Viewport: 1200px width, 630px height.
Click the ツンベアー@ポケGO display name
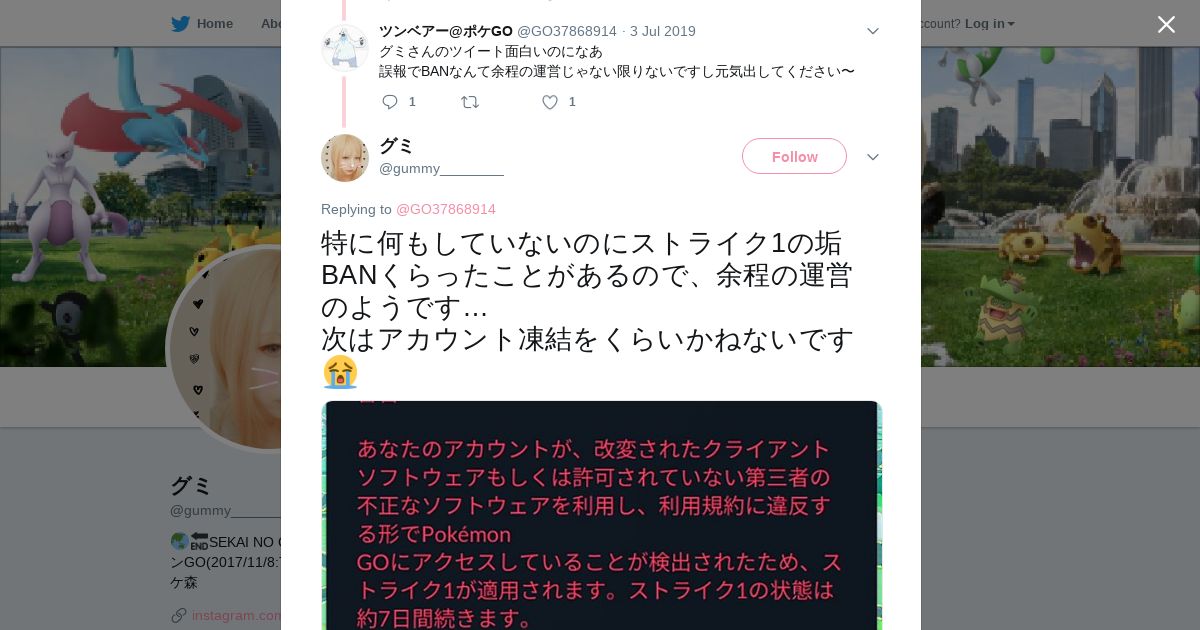coord(446,31)
